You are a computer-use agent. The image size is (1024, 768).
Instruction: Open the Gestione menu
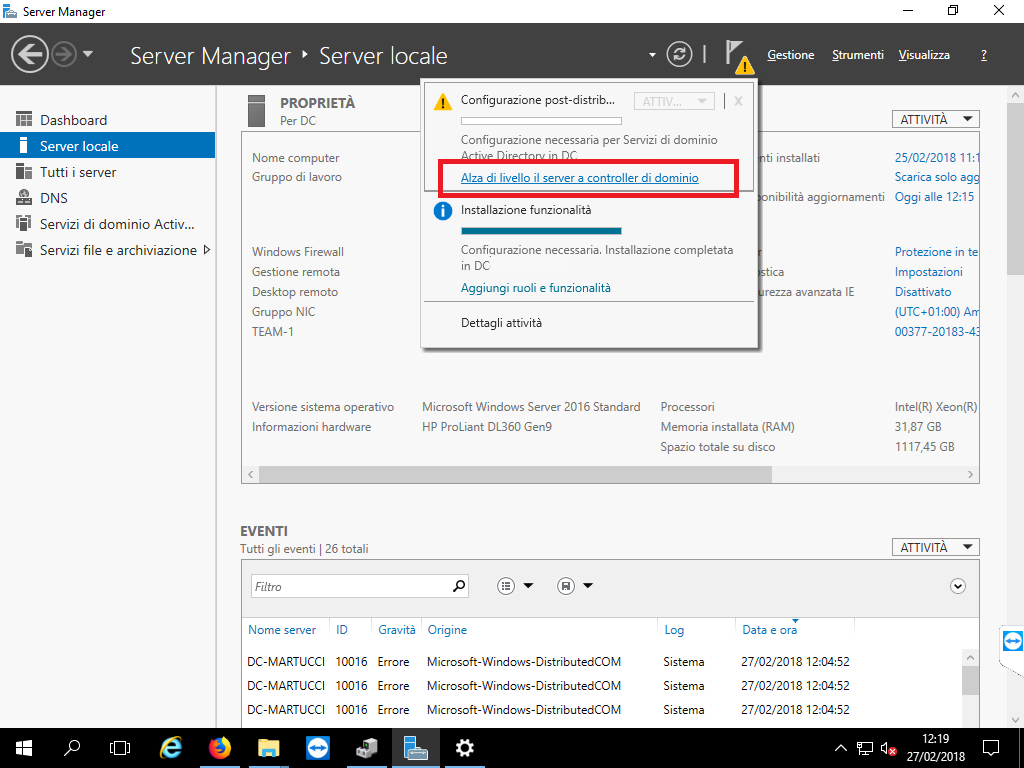[790, 55]
